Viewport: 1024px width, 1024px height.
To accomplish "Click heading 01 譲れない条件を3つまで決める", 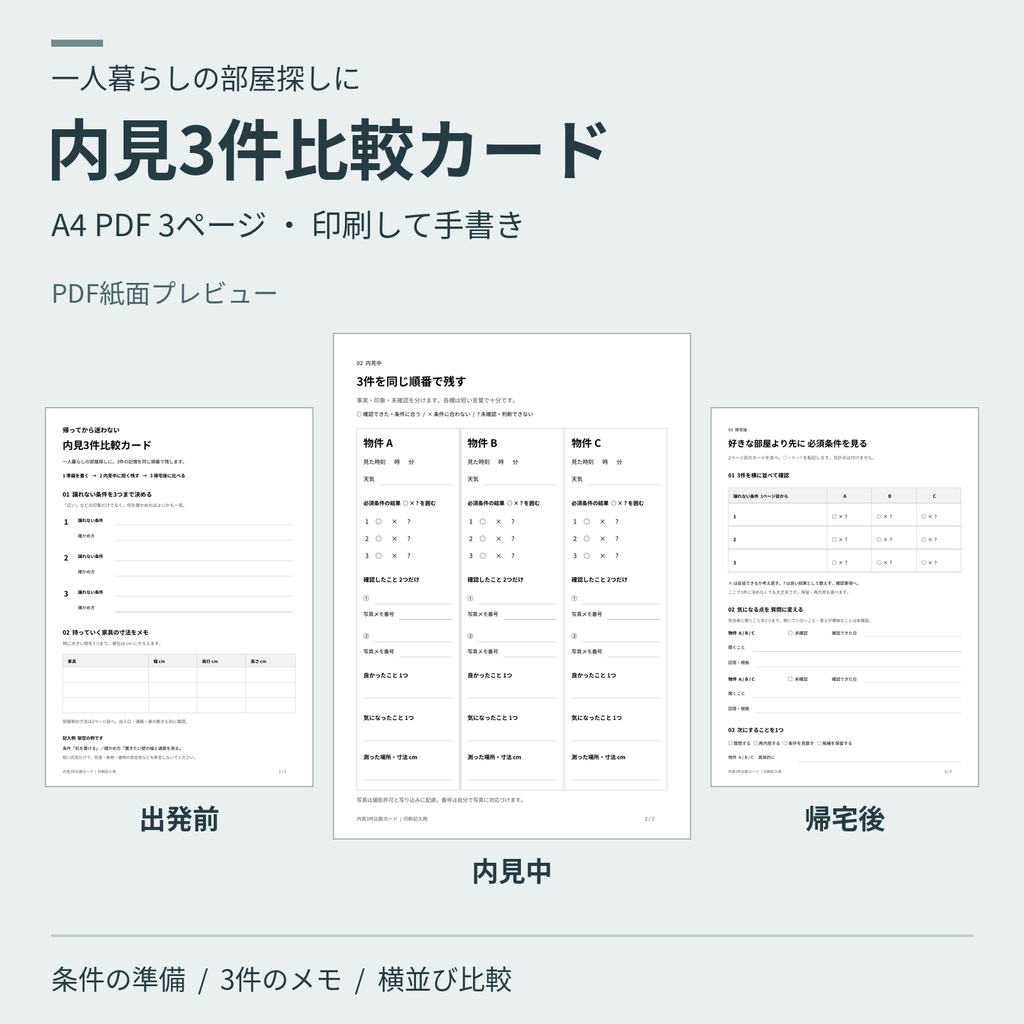I will click(107, 494).
